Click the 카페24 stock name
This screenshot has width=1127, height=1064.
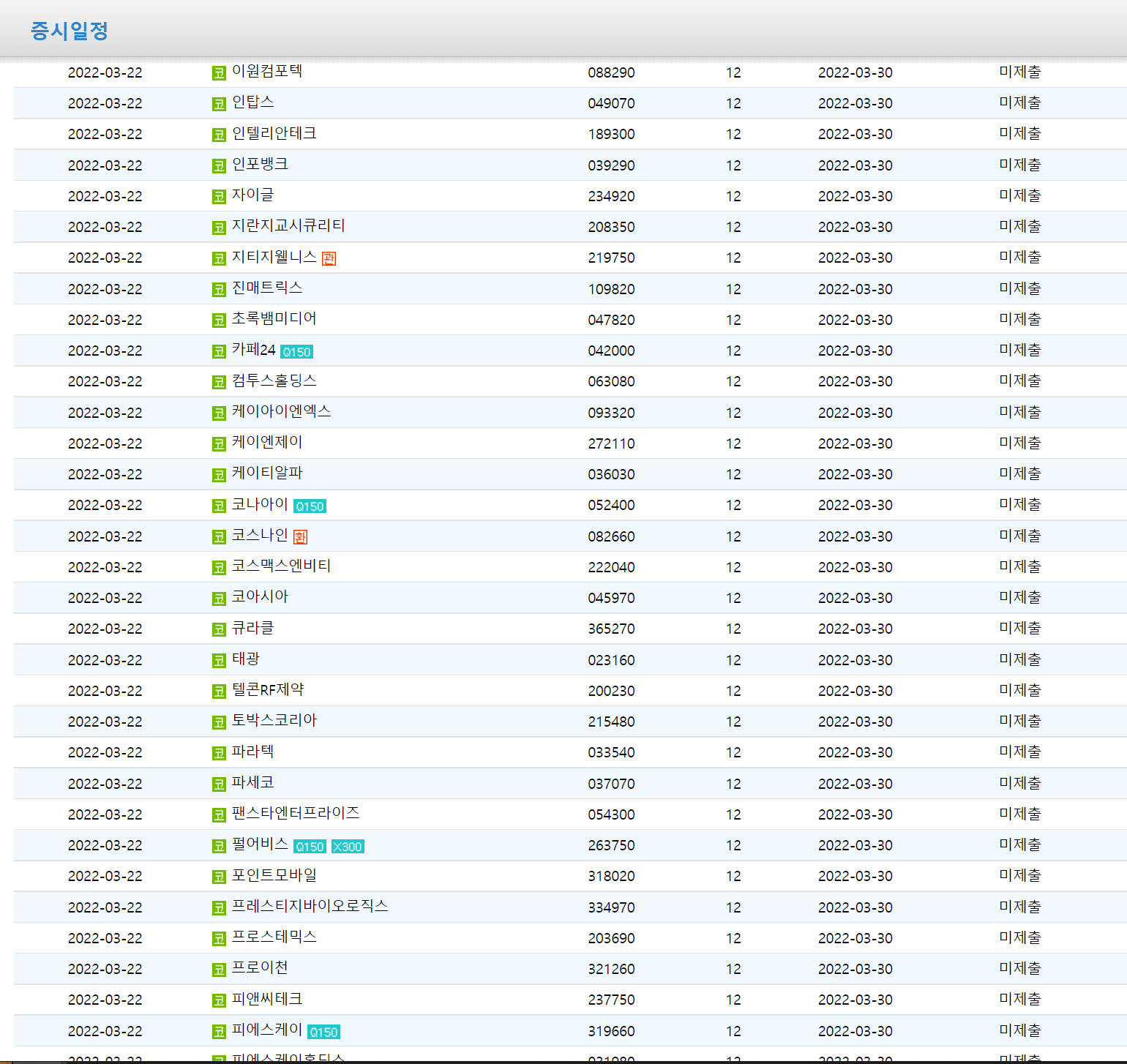[254, 349]
